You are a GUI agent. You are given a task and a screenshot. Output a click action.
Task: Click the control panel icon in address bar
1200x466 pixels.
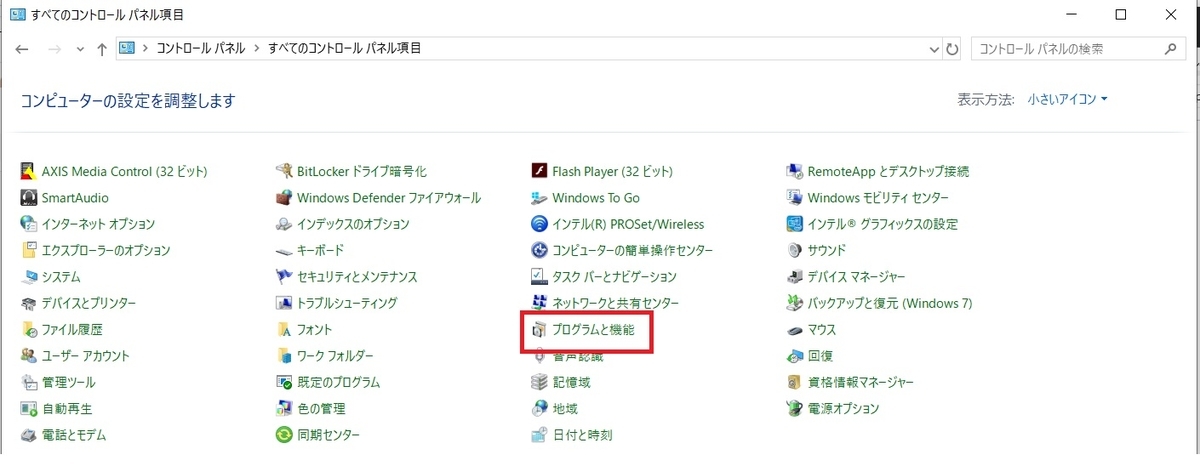[127, 48]
